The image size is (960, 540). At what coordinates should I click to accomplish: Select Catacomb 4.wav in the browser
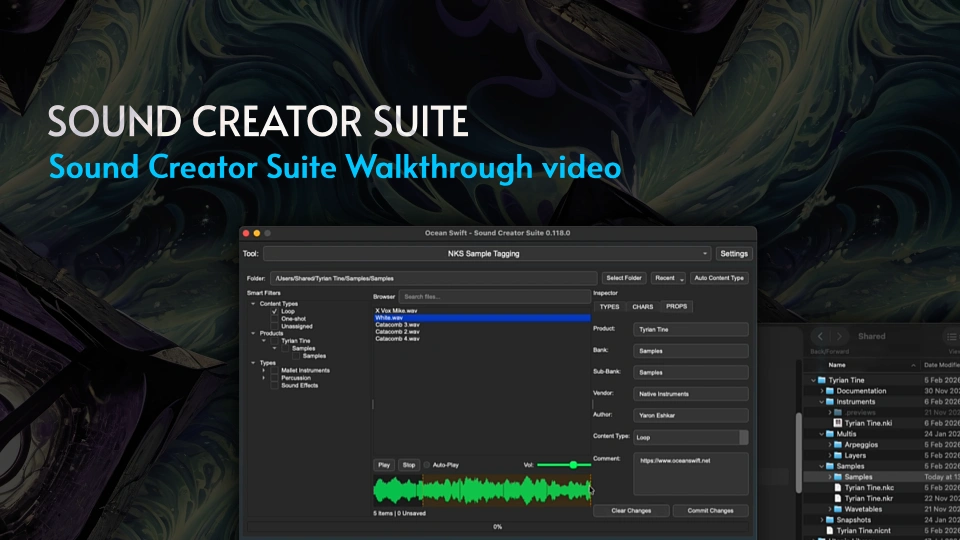point(482,338)
